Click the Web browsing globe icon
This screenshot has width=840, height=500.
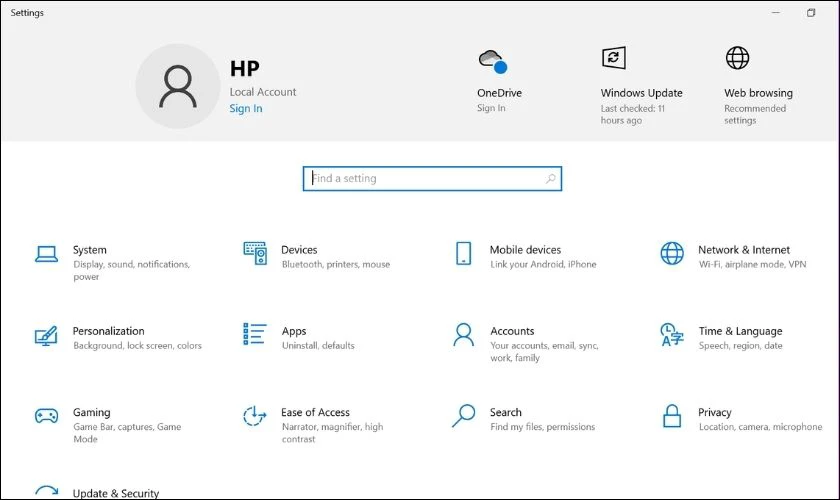[738, 58]
